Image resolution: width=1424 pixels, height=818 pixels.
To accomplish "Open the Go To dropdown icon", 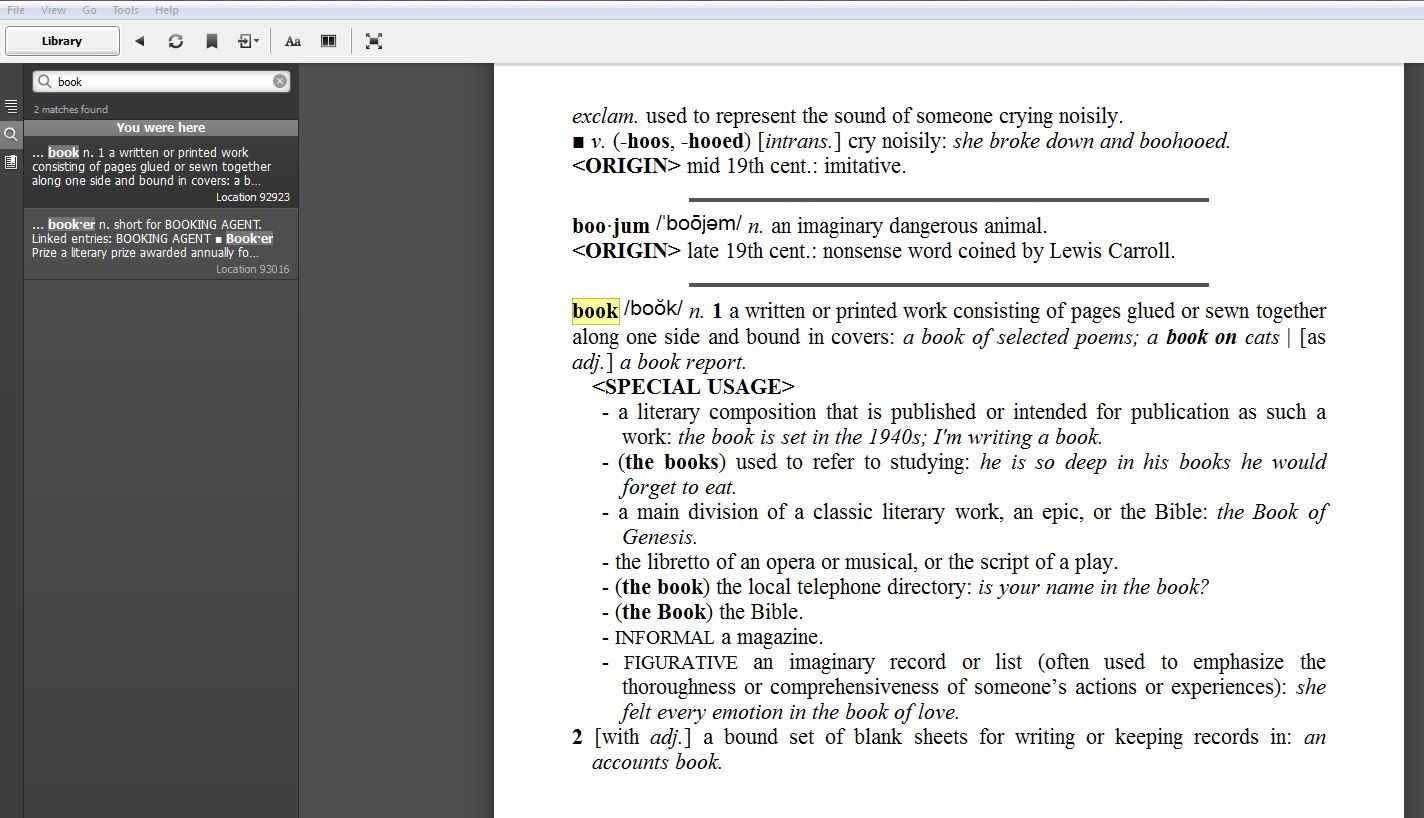I will pyautogui.click(x=248, y=41).
